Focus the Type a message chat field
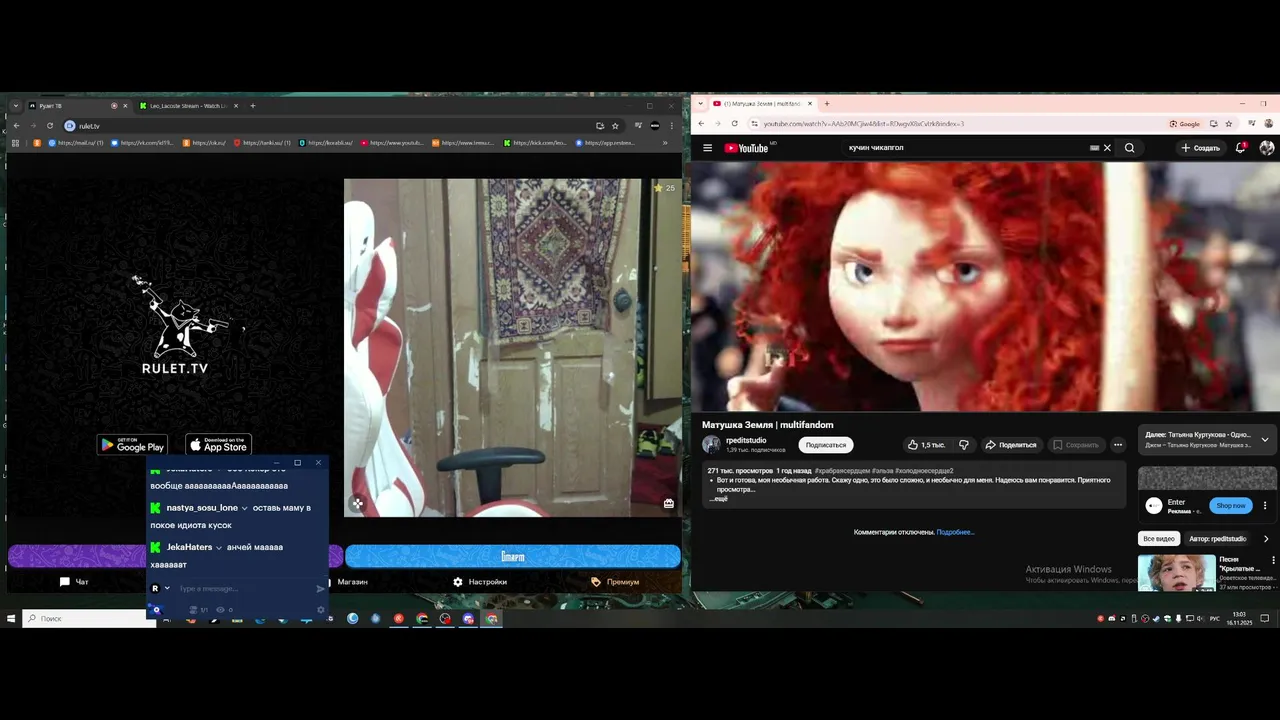The image size is (1280, 720). tap(245, 589)
